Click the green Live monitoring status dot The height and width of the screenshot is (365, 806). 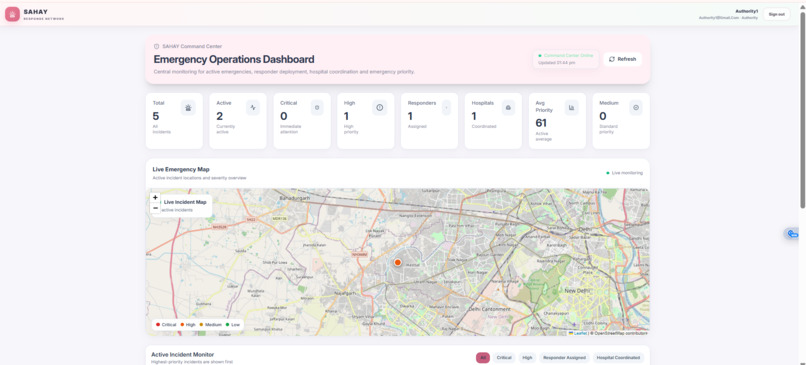(608, 173)
